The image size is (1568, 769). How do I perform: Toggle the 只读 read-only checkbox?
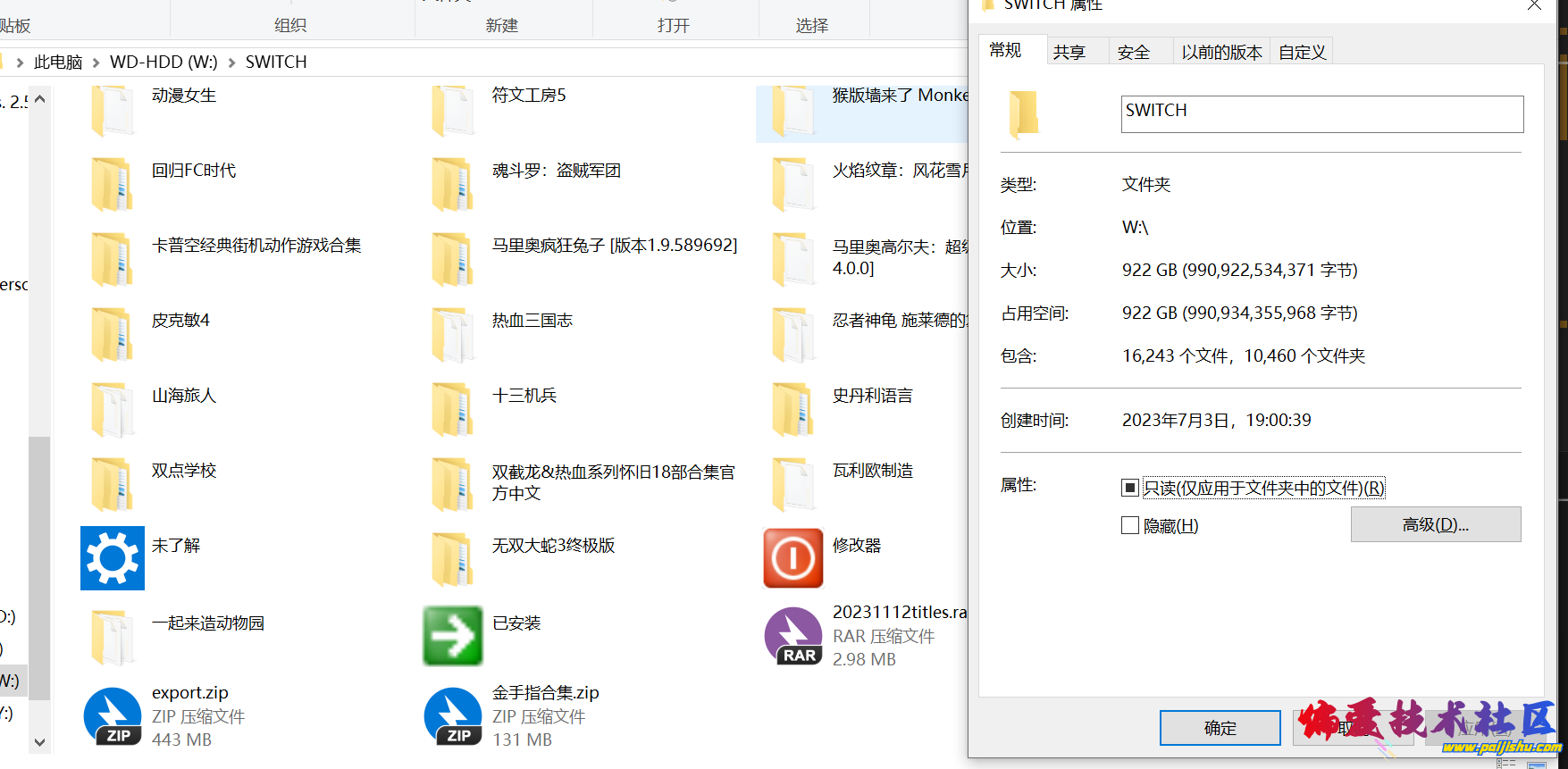pyautogui.click(x=1130, y=488)
